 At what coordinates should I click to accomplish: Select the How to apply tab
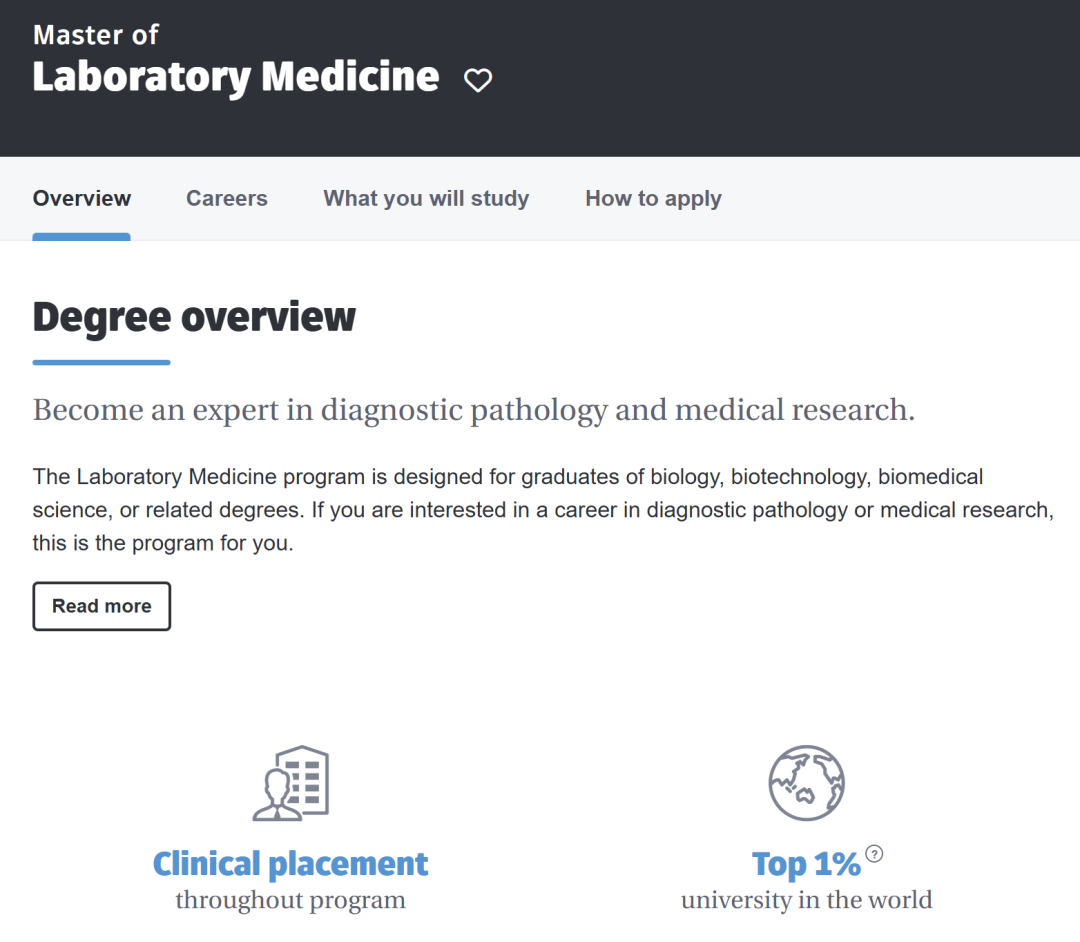(x=653, y=198)
